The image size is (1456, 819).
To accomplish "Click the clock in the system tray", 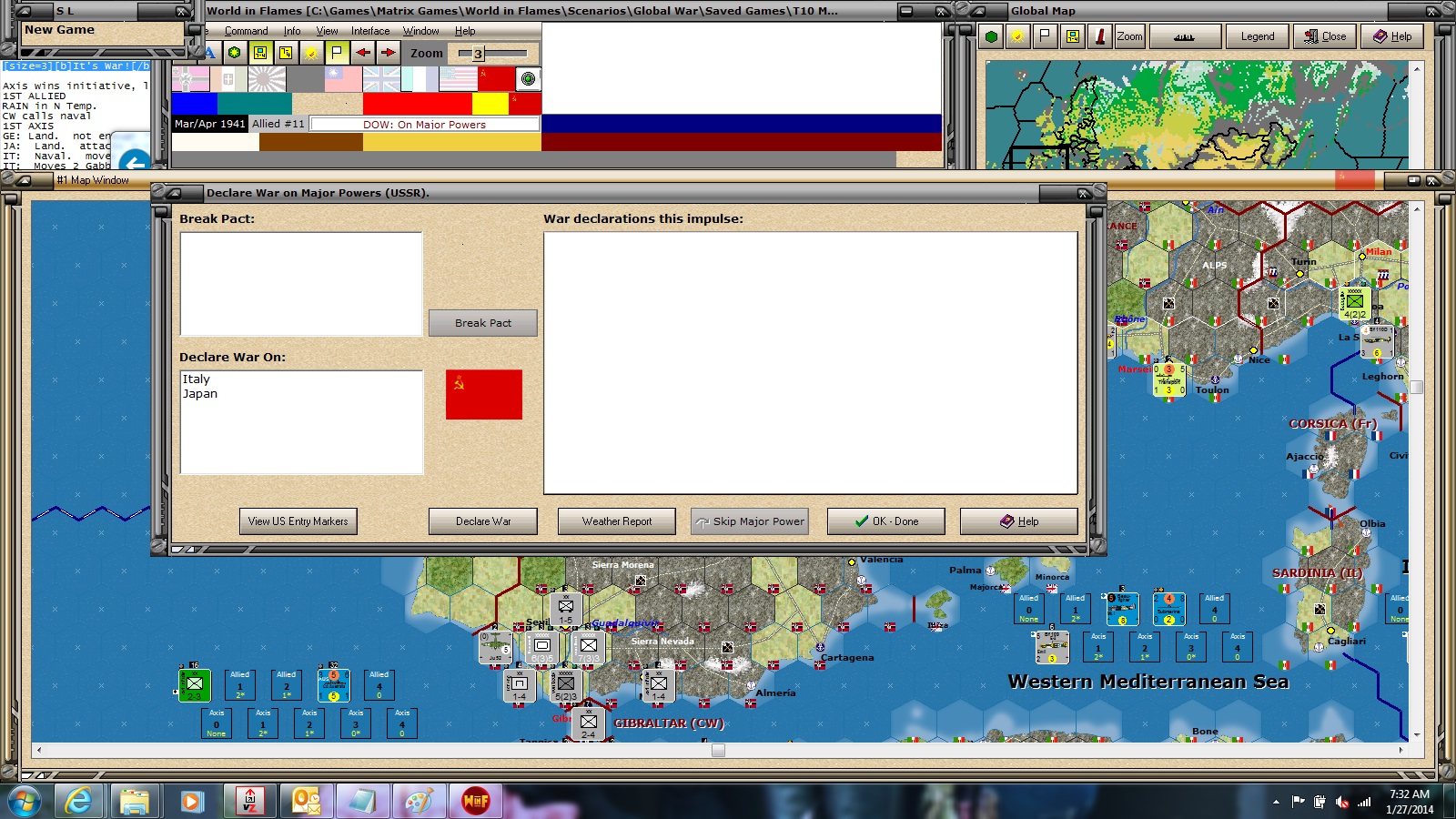I will (1410, 802).
